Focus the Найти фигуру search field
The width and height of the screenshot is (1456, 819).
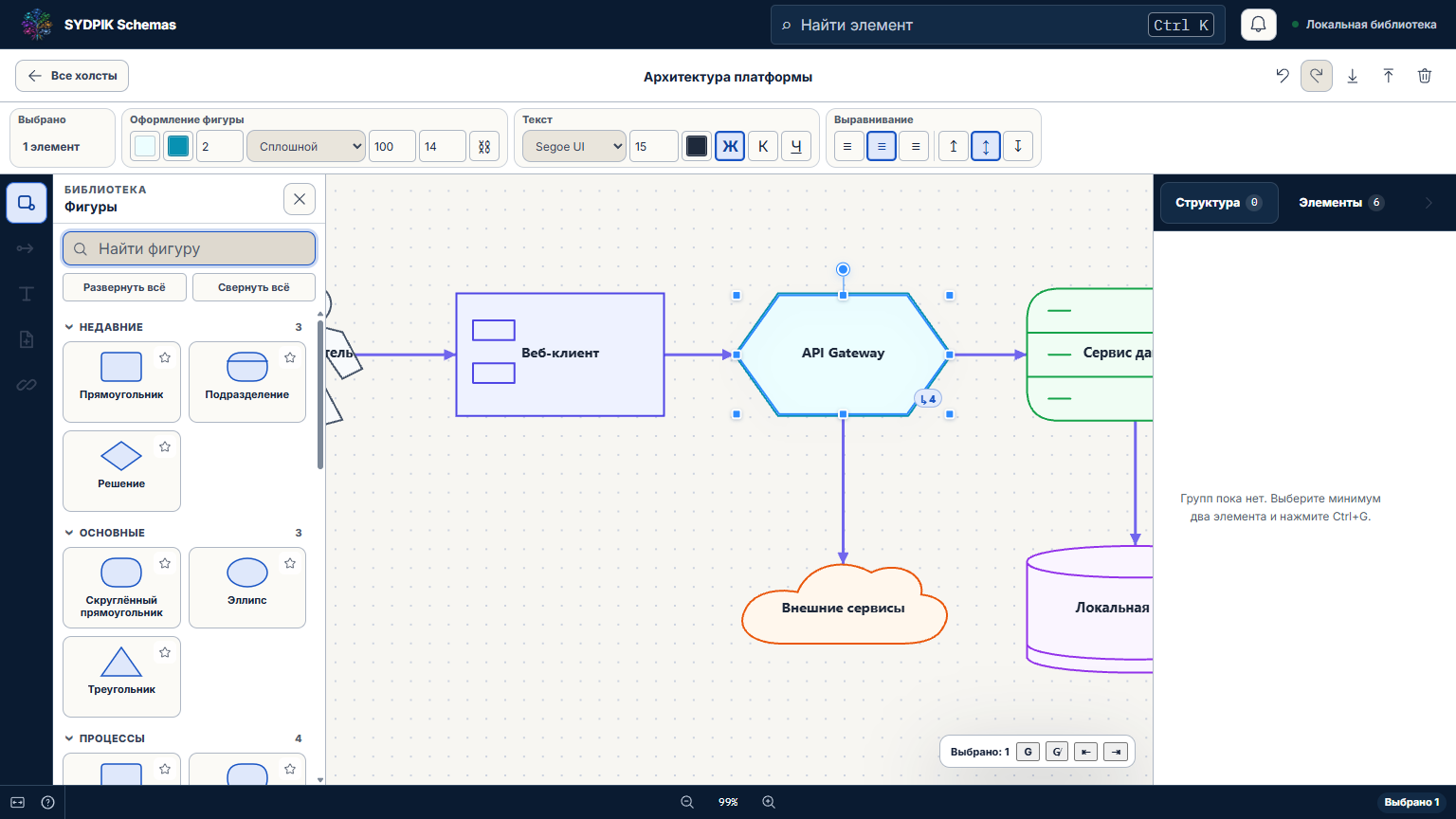click(190, 248)
